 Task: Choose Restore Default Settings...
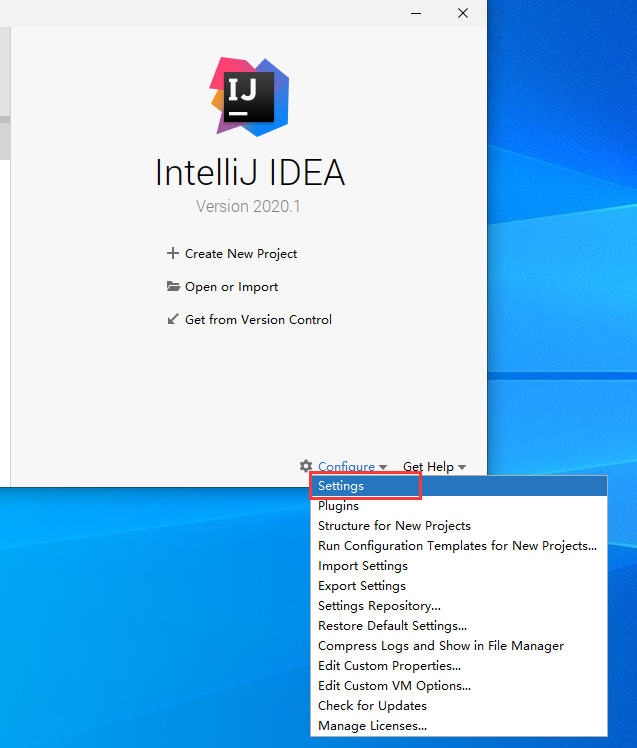pyautogui.click(x=459, y=626)
